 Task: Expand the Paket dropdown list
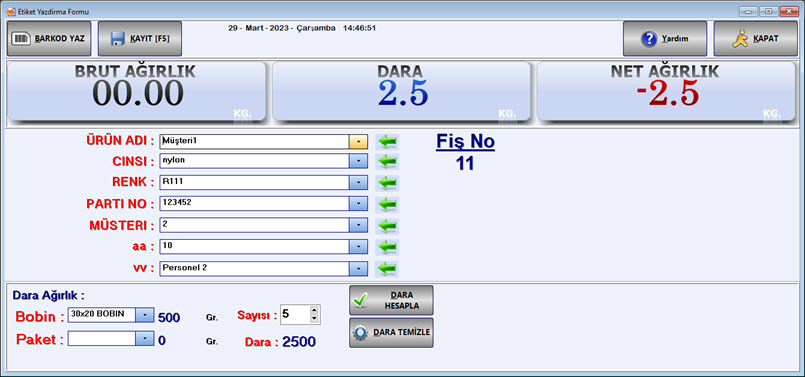(x=145, y=338)
